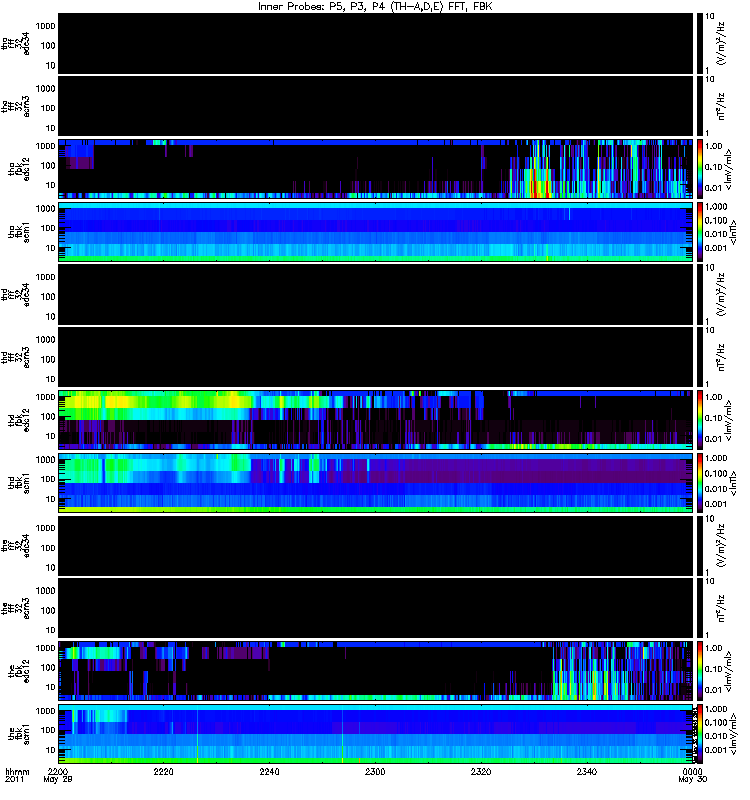Click the 'May 30' date label
Screen dimensions: 750x800
692,780
